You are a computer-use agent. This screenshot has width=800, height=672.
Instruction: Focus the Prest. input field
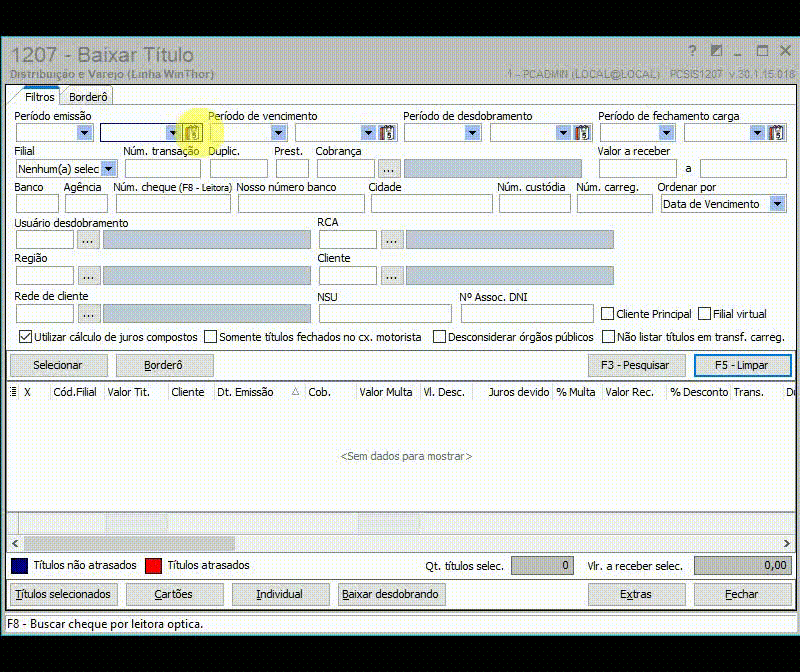[x=292, y=168]
